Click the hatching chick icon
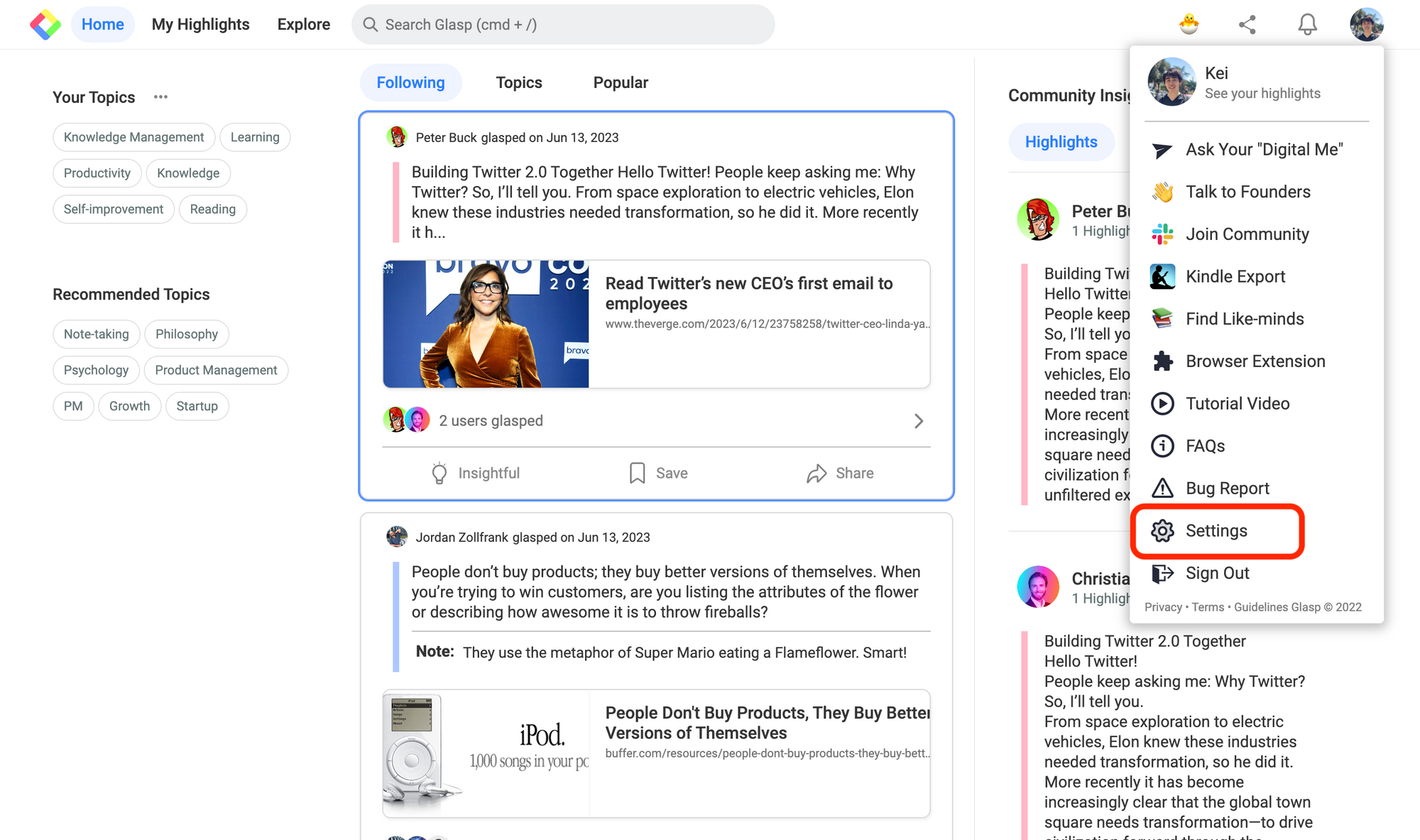This screenshot has width=1420, height=840. (1189, 25)
